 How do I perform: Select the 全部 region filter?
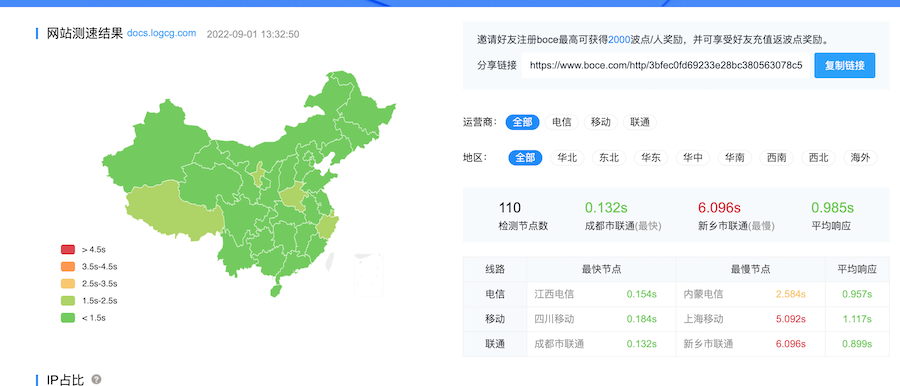(x=525, y=158)
